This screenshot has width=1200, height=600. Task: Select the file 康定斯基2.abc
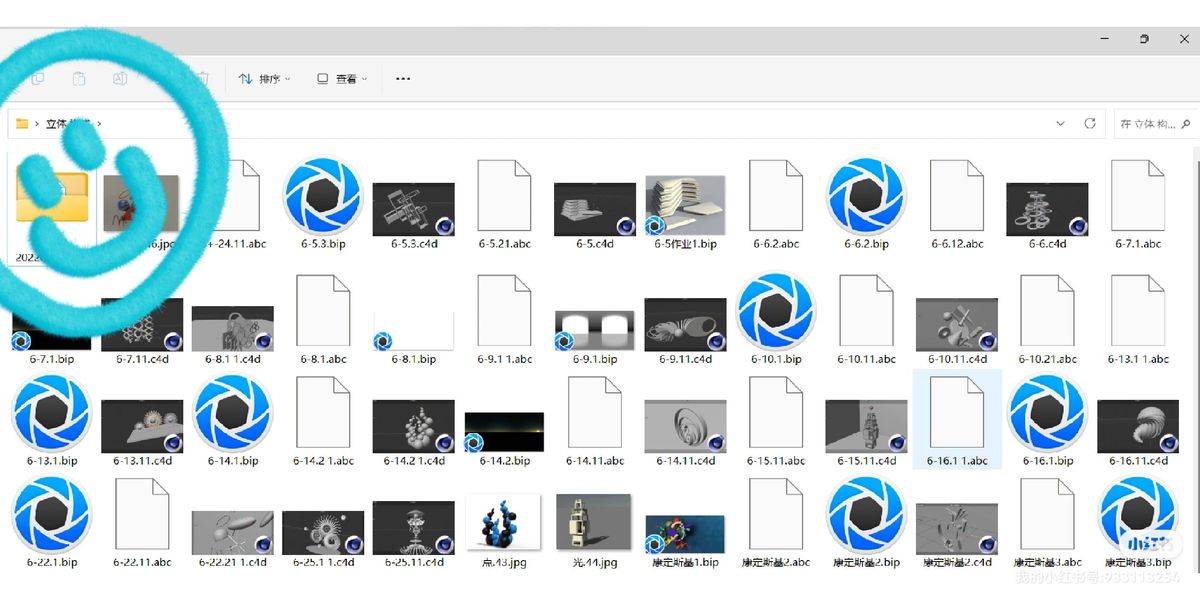(776, 522)
